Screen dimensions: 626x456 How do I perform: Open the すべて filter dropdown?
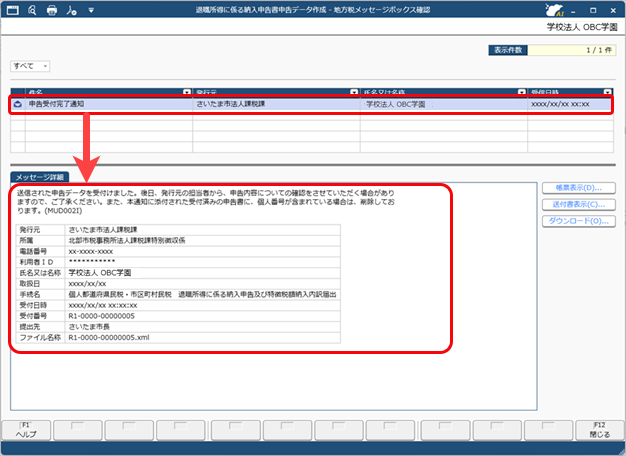30,66
